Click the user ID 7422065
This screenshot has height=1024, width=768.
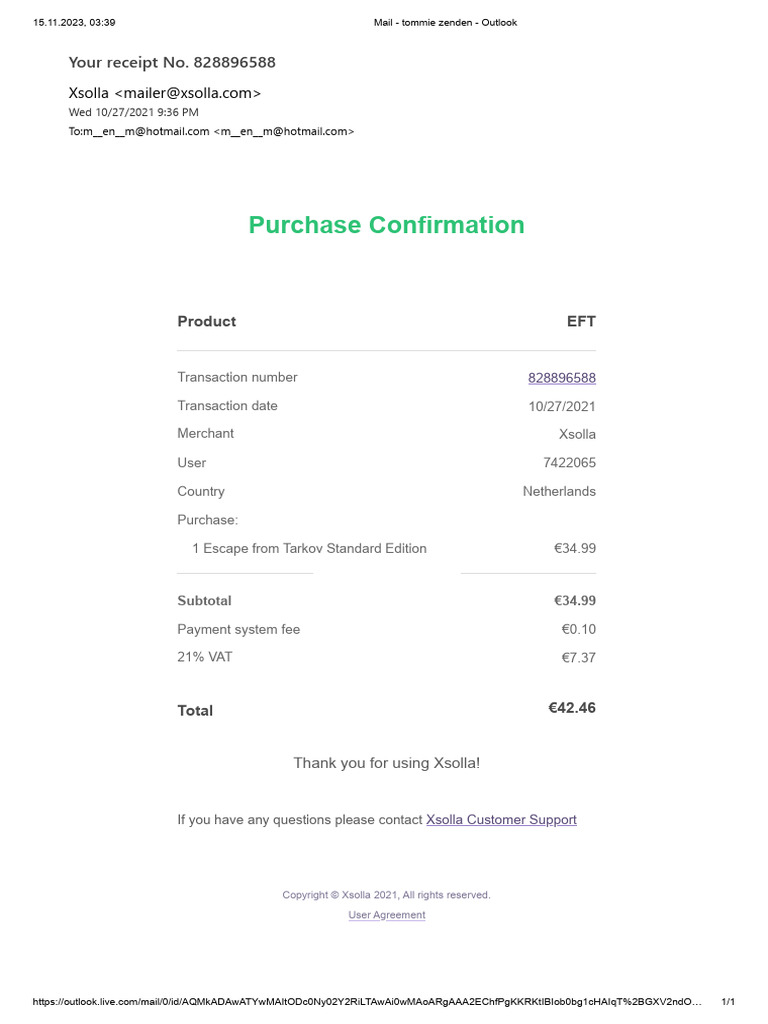point(569,462)
